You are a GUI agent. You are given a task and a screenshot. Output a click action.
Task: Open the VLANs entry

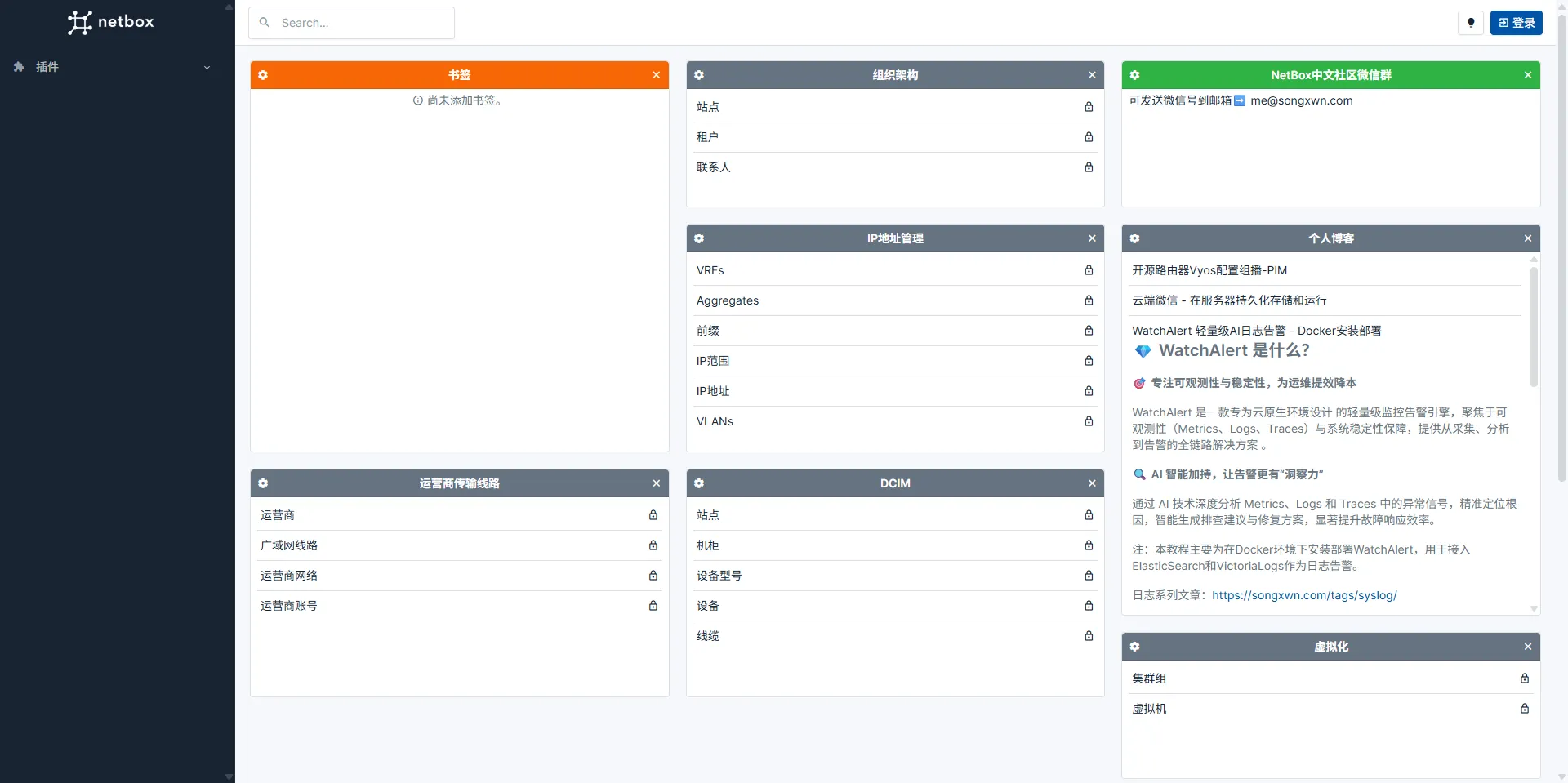tap(895, 421)
